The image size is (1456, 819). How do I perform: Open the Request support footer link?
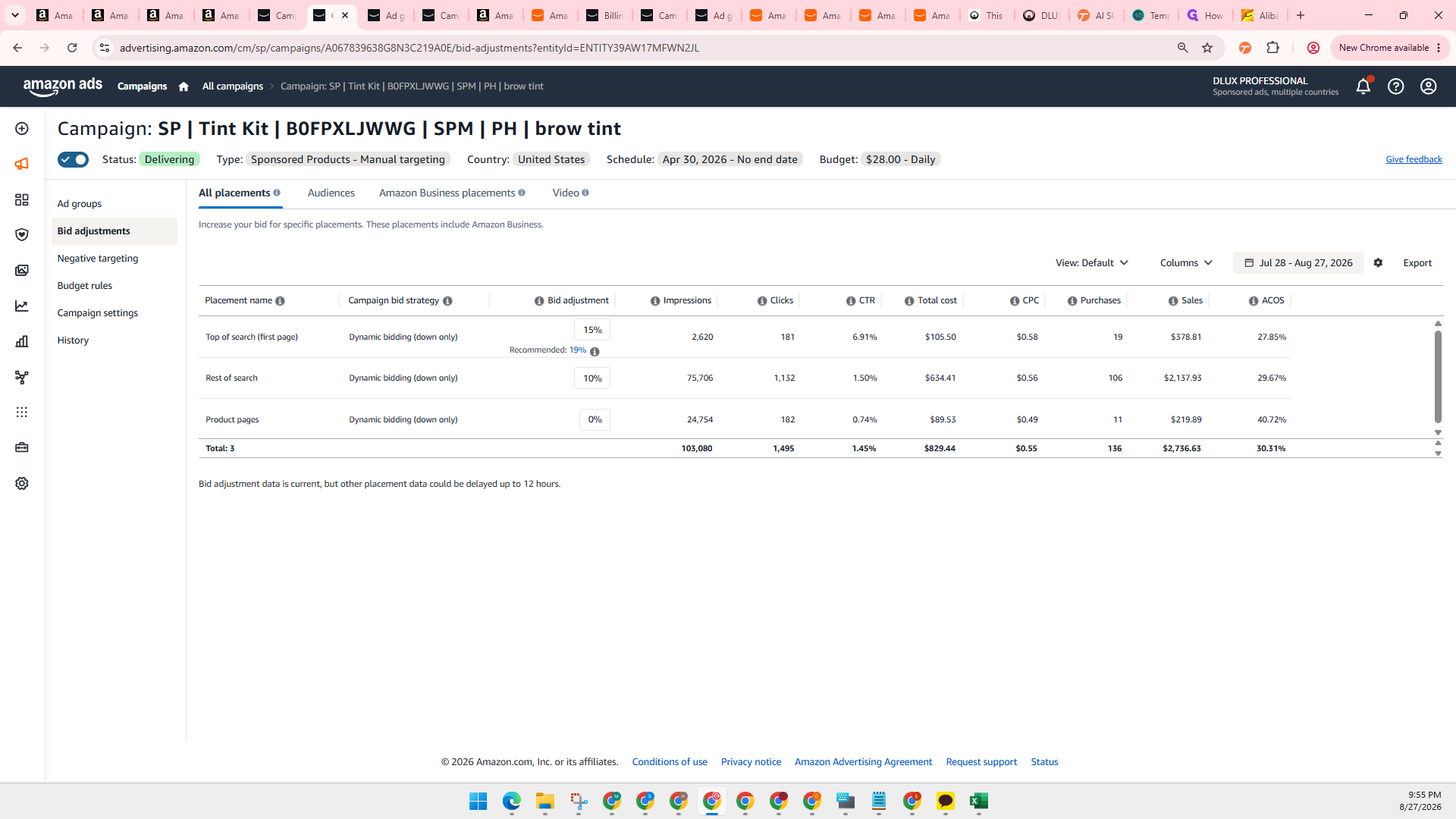click(981, 762)
